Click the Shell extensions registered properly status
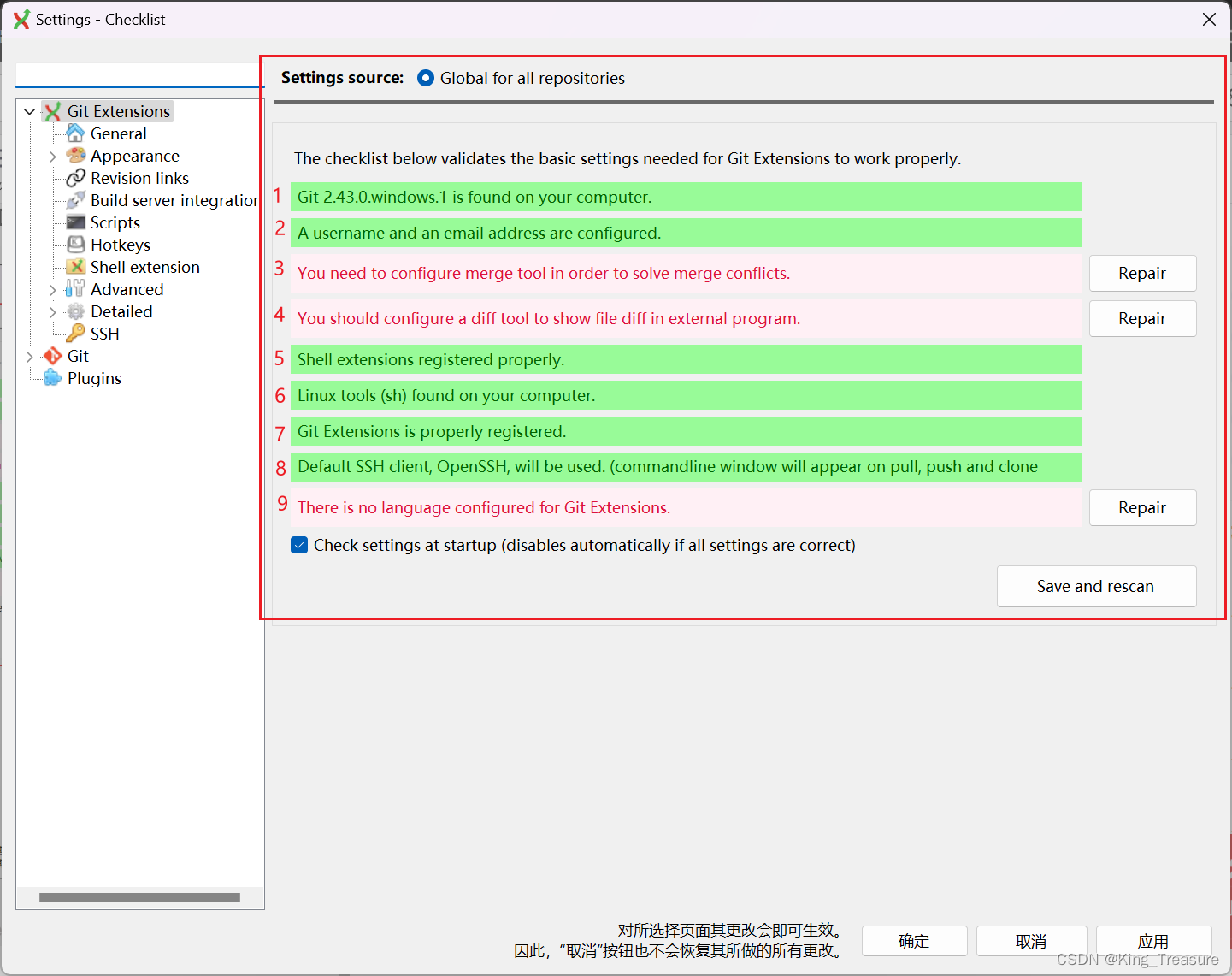The image size is (1232, 976). pos(686,359)
